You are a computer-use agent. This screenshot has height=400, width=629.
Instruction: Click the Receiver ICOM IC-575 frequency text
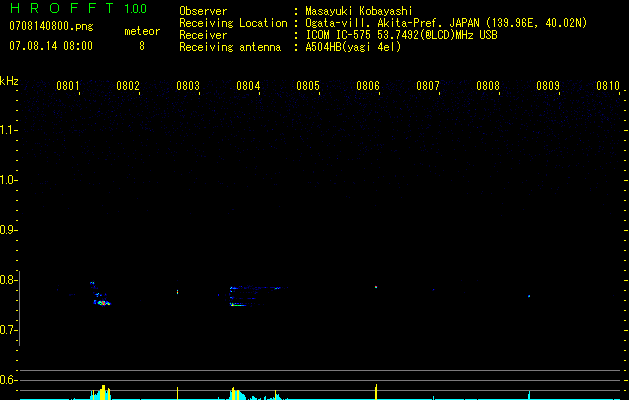point(401,35)
